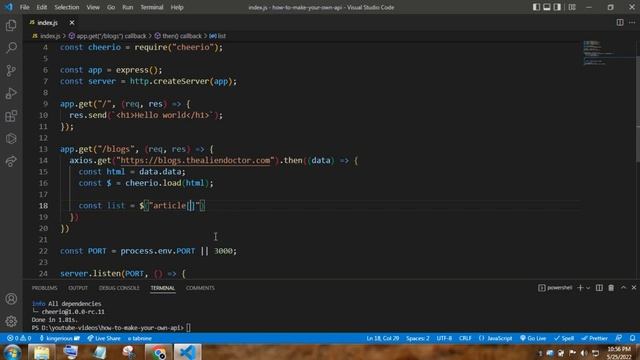Image resolution: width=640 pixels, height=360 pixels.
Task: Split the editor to the right
Action: coord(620,22)
